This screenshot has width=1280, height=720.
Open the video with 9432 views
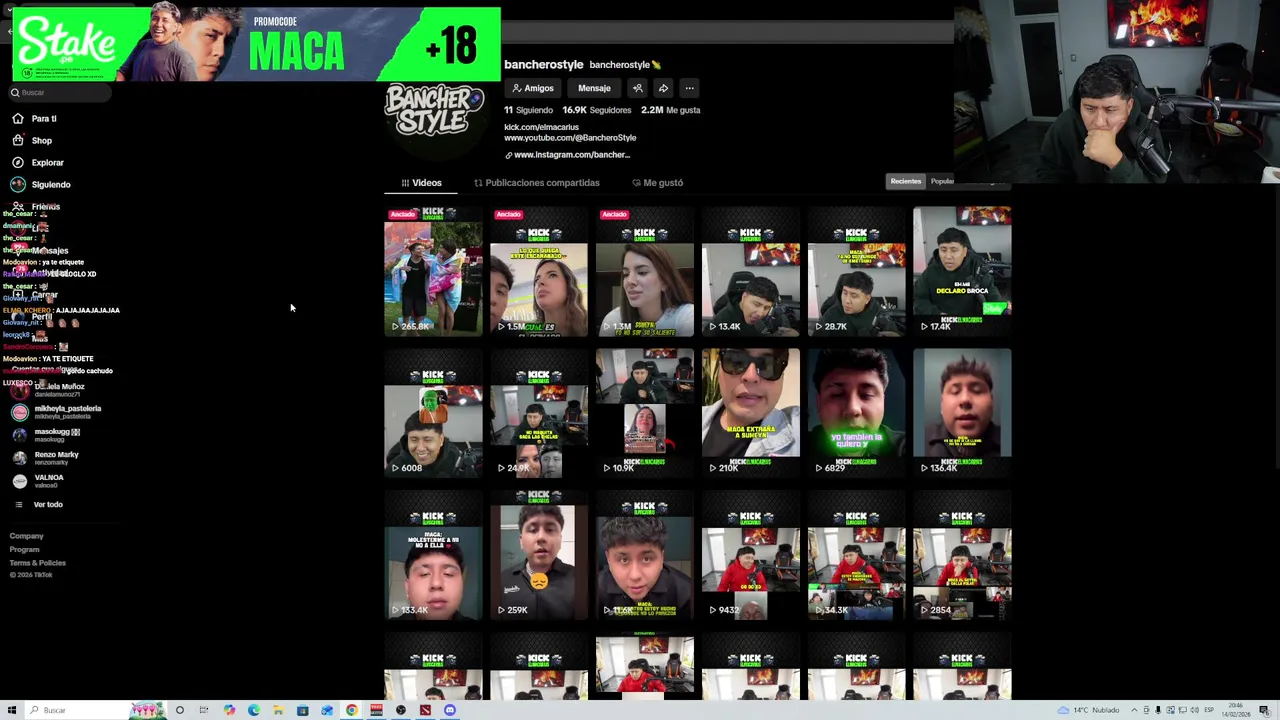tap(751, 555)
